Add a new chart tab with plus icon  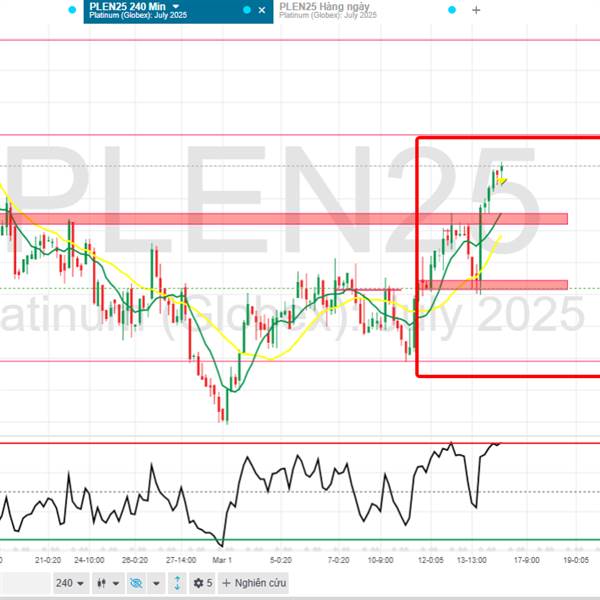tap(476, 10)
